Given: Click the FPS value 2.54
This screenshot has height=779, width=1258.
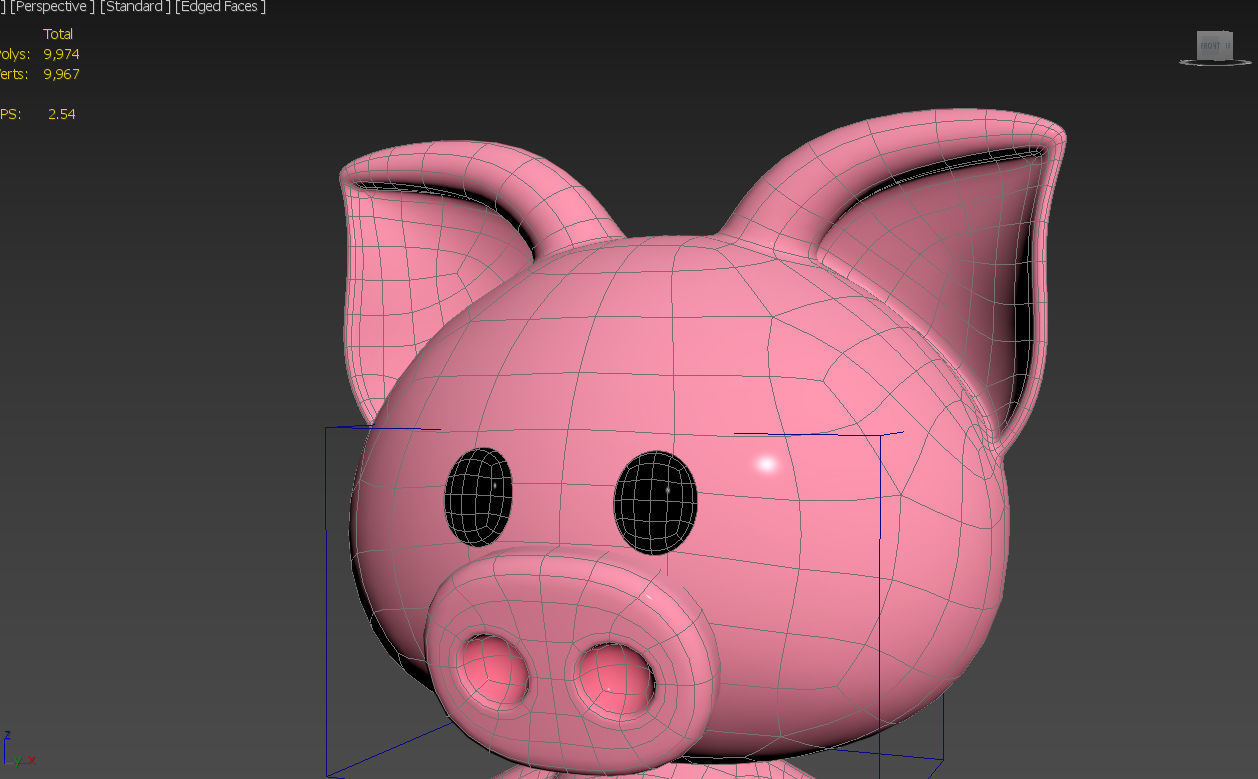Looking at the screenshot, I should (x=61, y=114).
